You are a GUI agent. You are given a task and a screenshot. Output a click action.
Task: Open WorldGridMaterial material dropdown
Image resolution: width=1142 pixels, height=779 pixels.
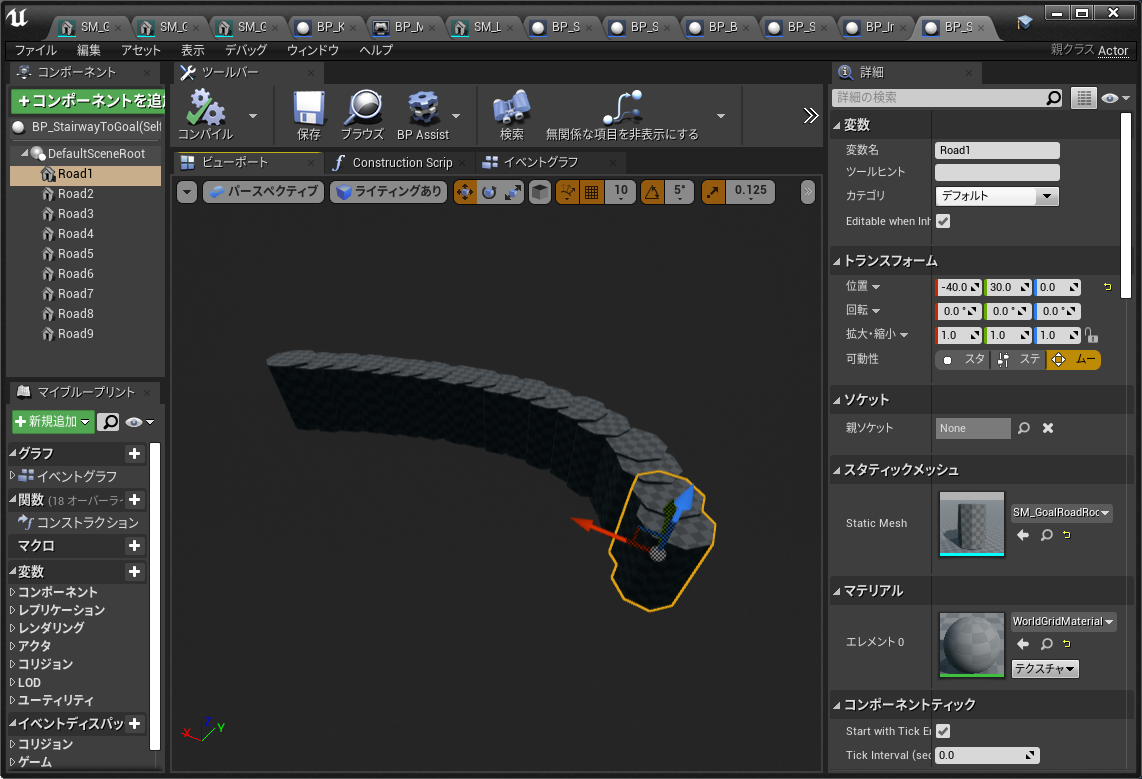1063,622
